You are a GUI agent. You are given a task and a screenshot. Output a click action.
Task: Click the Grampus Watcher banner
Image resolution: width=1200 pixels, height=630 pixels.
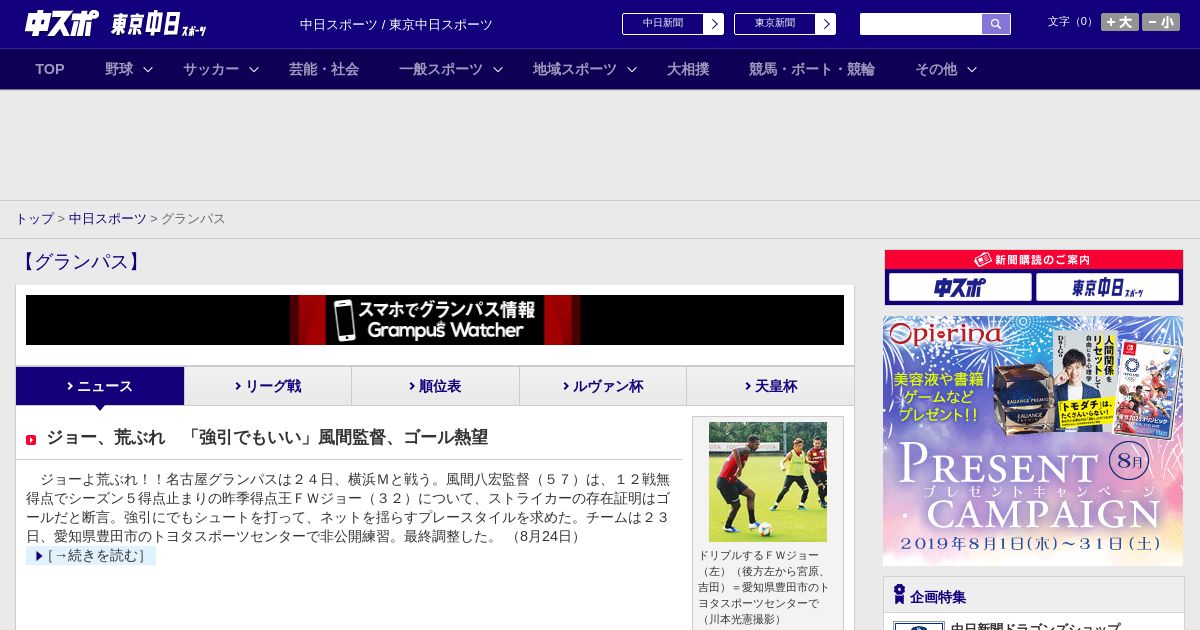435,320
